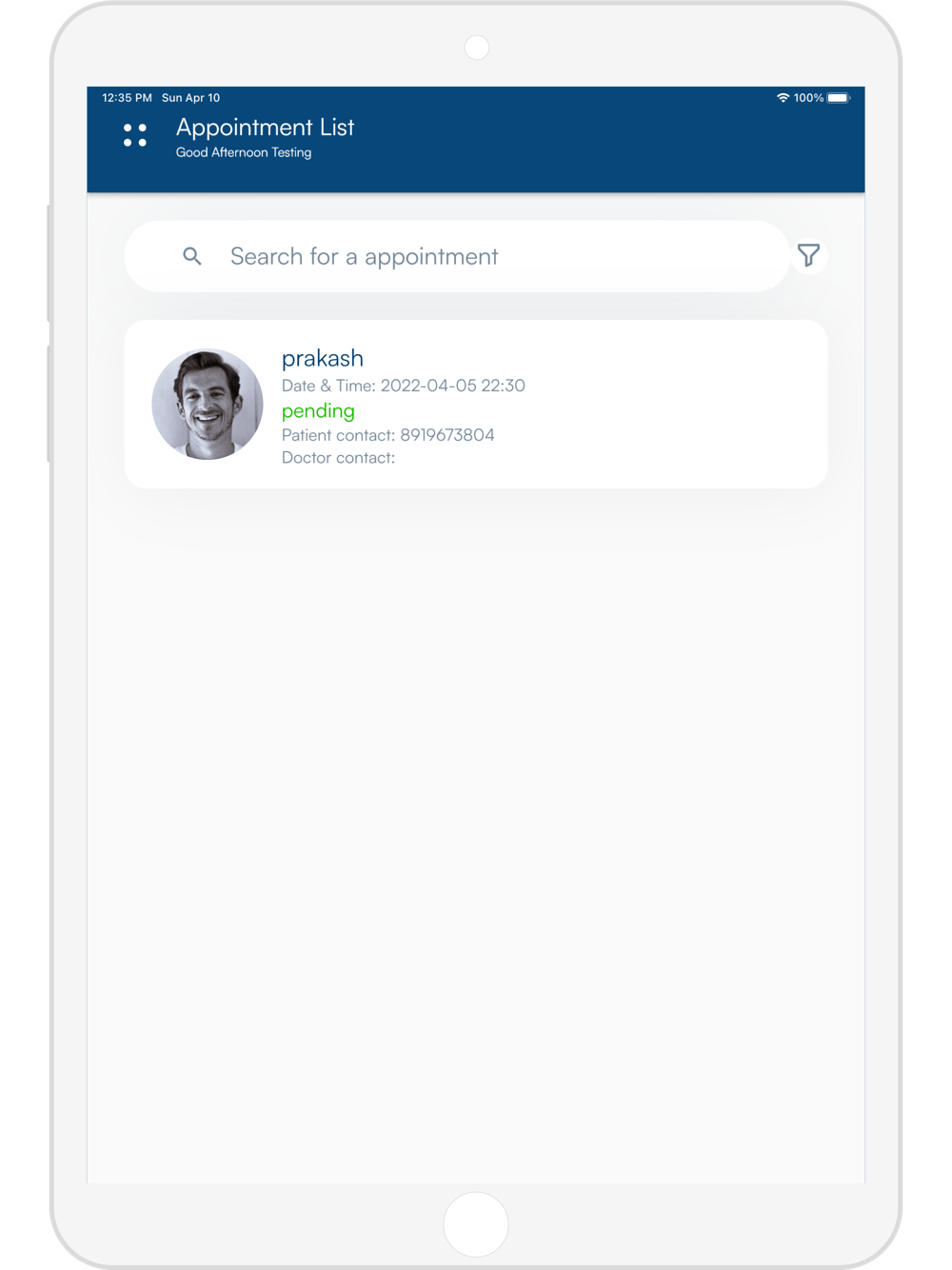Tap the Sun Apr 10 date

[191, 98]
